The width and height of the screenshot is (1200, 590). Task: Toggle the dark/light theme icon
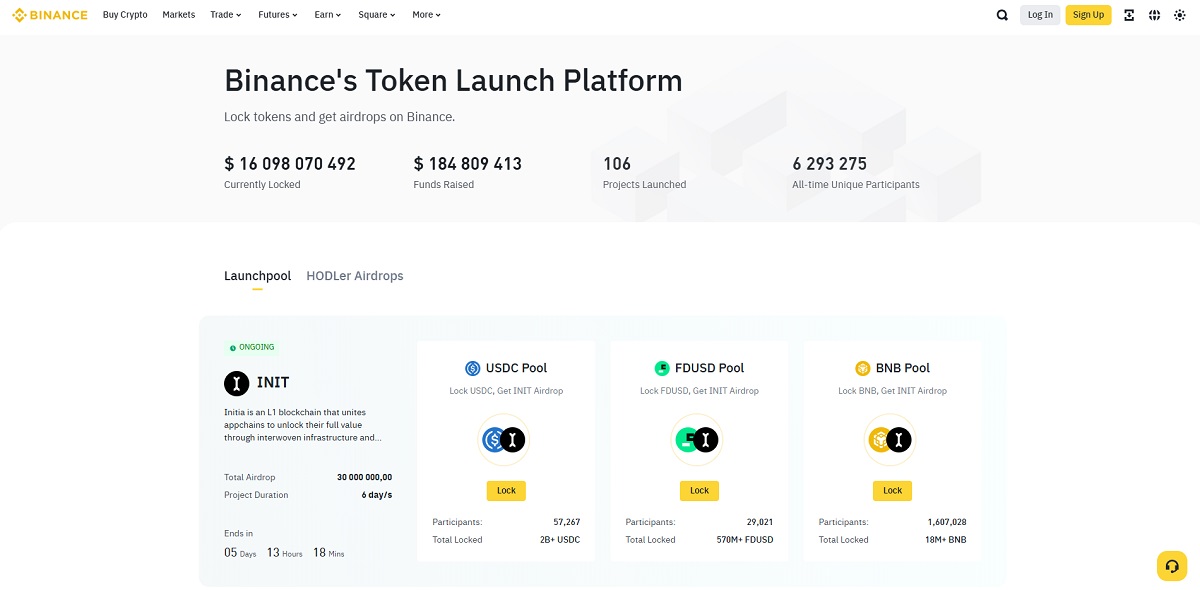click(x=1179, y=15)
